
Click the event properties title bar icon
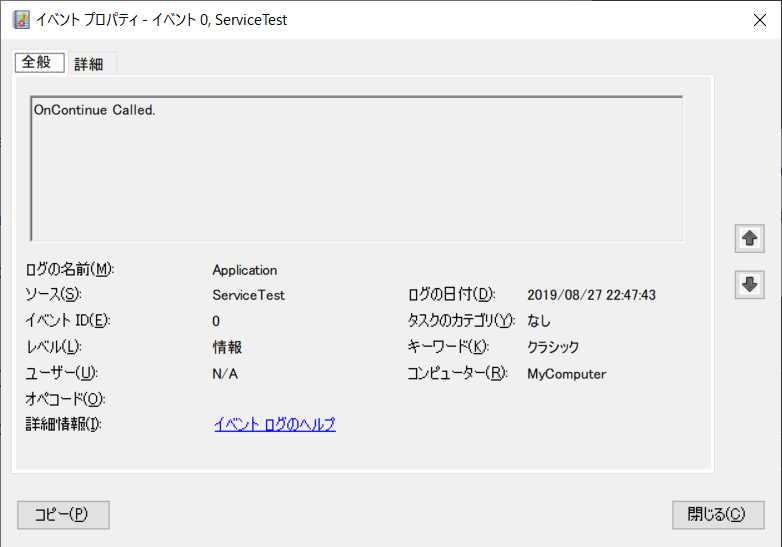21,19
